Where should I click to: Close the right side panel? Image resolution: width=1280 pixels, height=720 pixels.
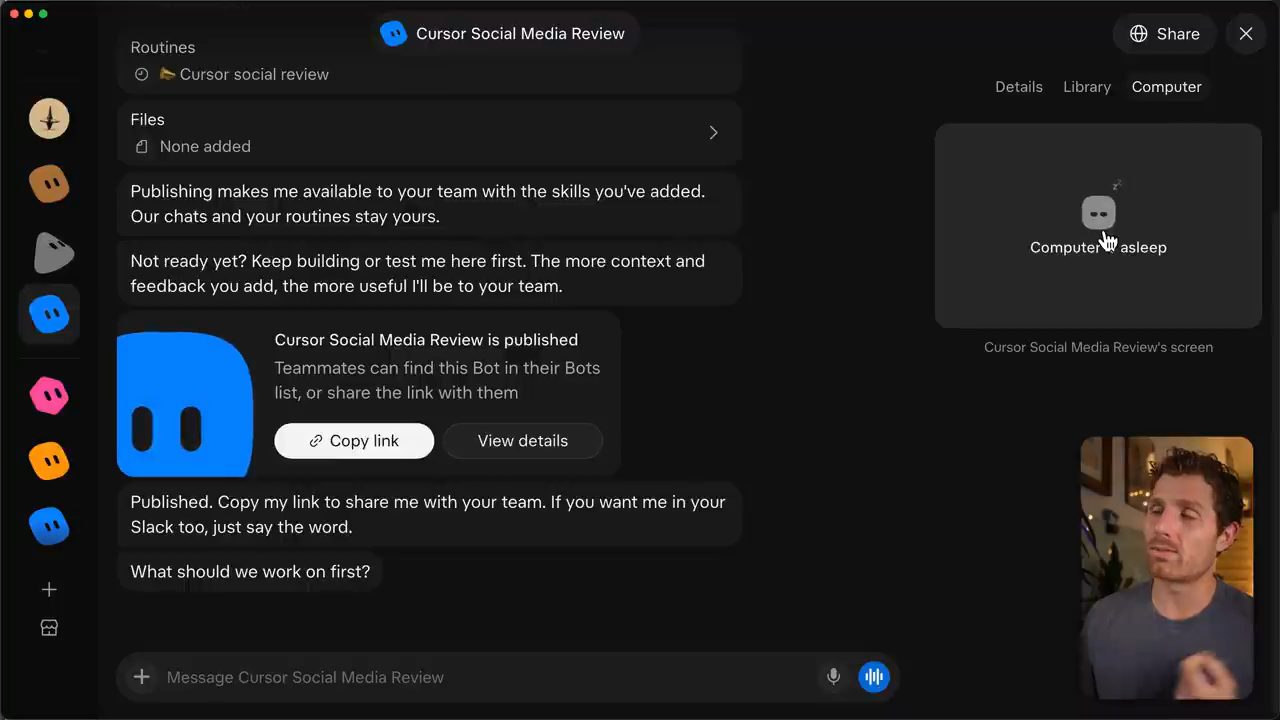click(1246, 34)
